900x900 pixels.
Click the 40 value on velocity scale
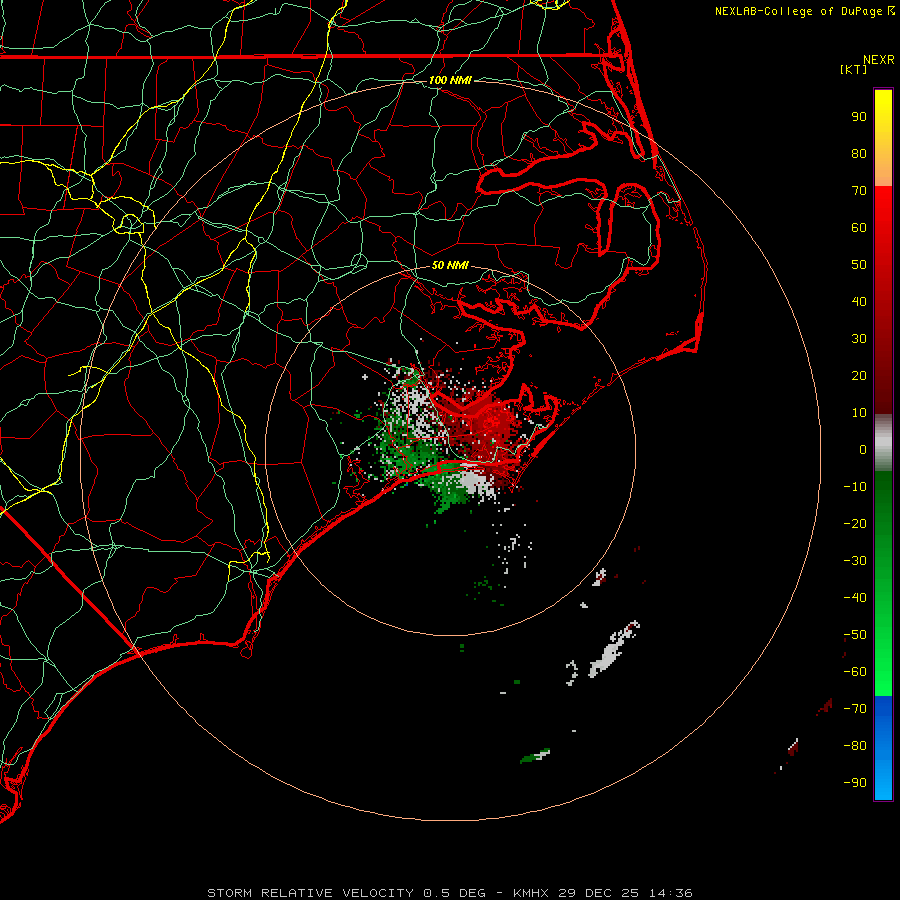859,302
